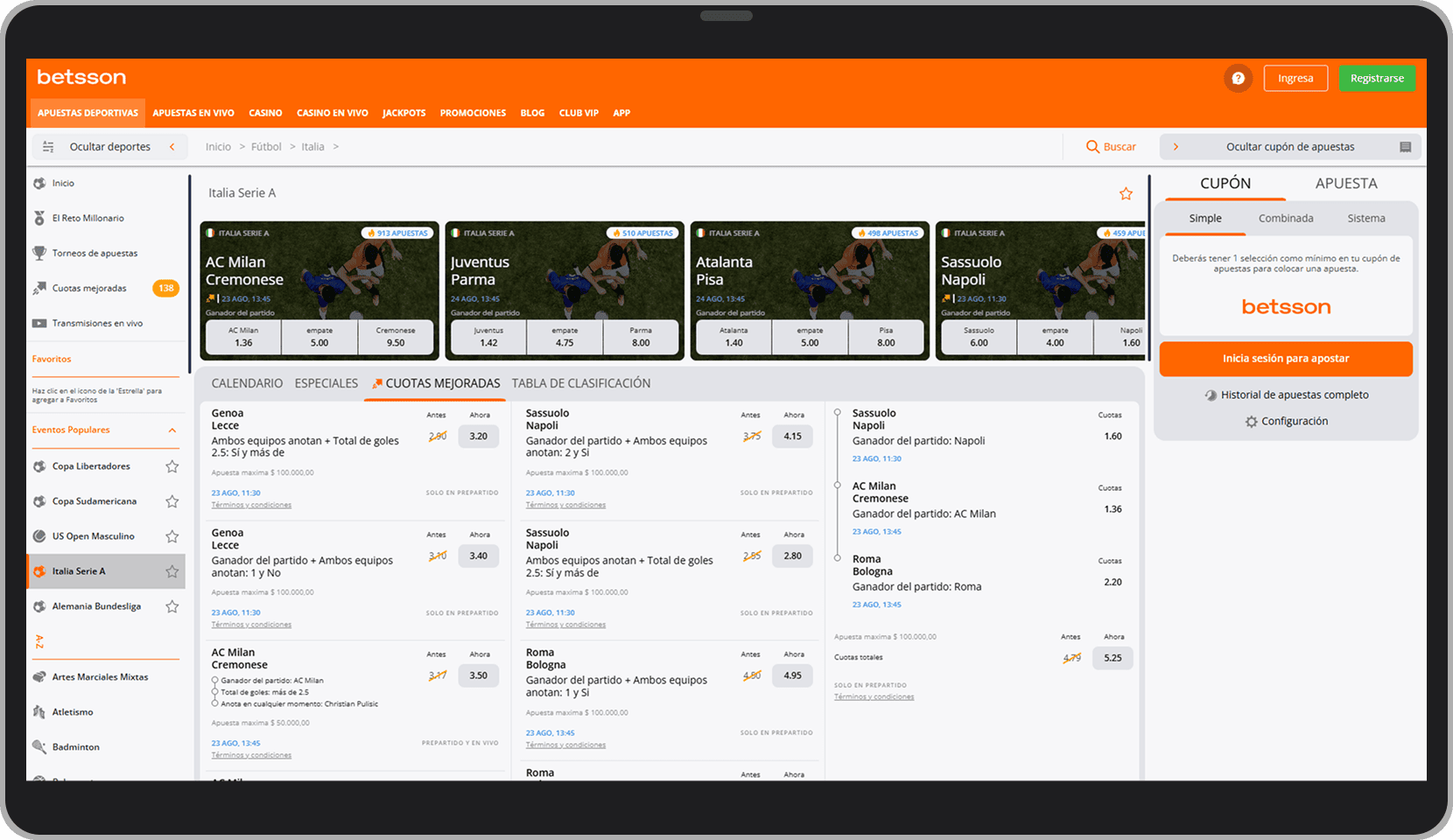This screenshot has height=840, width=1453.
Task: Select AC Milan odds 1.36 in card
Action: [x=243, y=337]
